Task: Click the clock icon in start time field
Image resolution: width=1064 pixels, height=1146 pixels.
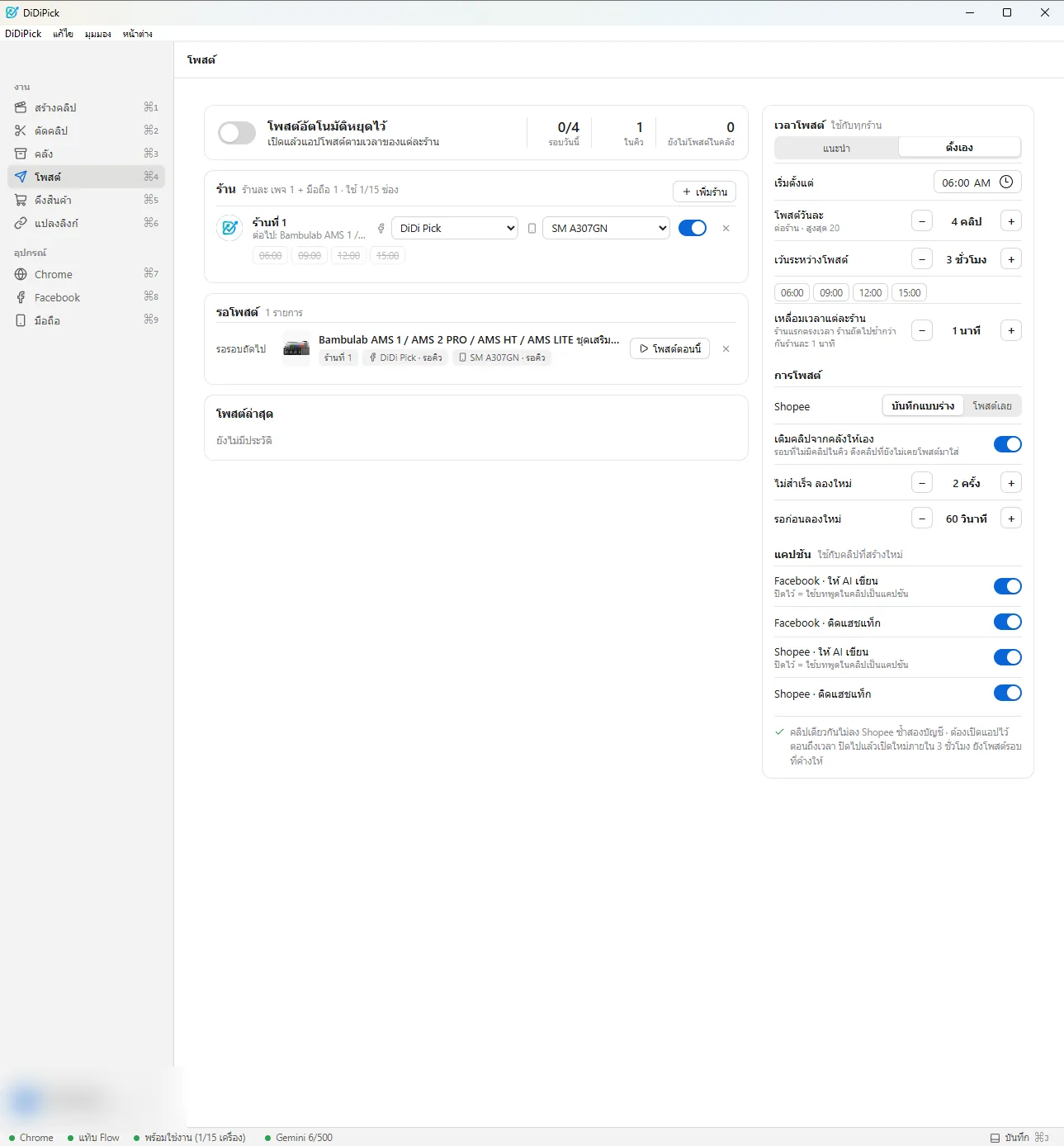Action: coord(1006,182)
